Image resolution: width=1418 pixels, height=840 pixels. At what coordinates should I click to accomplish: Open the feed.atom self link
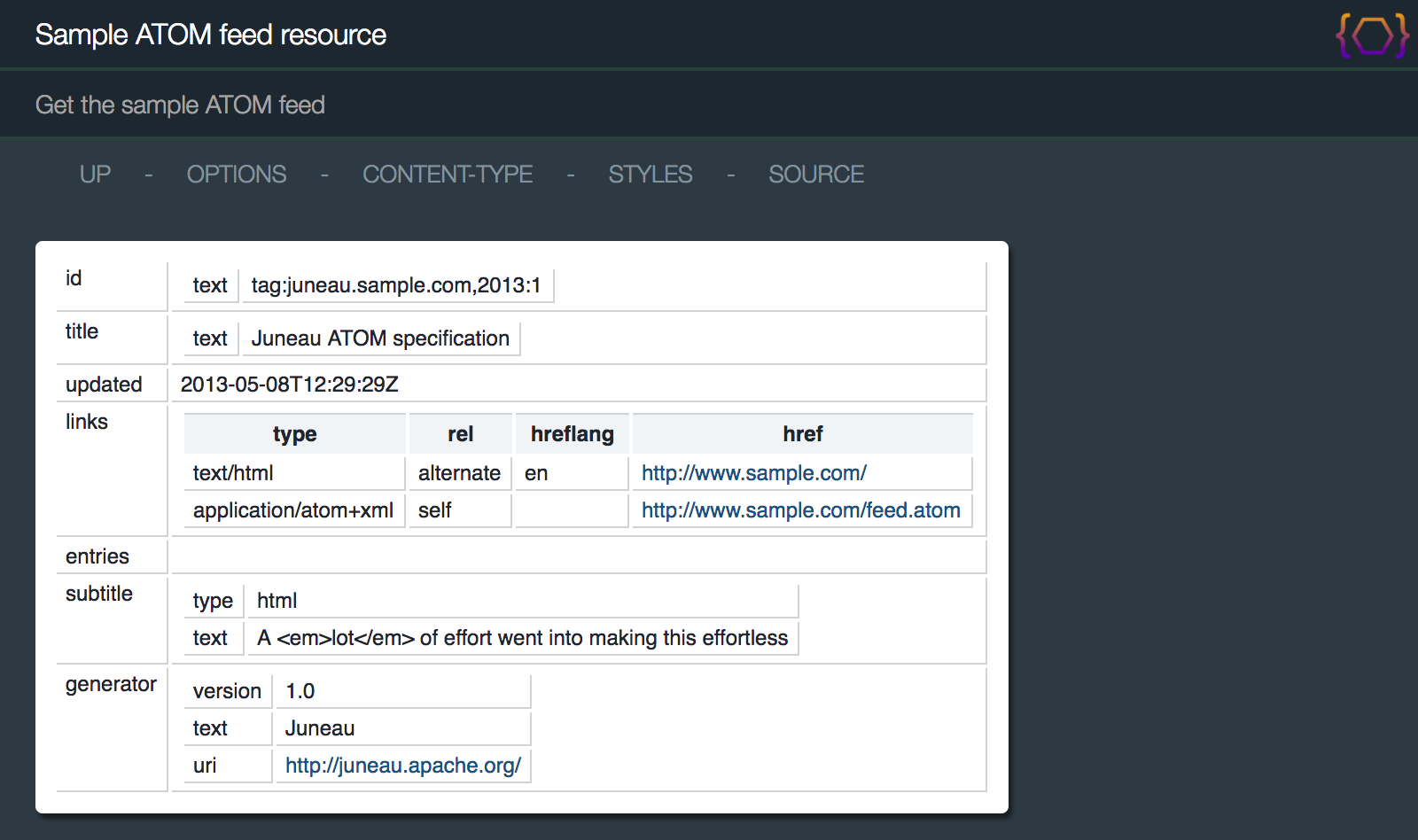coord(800,510)
